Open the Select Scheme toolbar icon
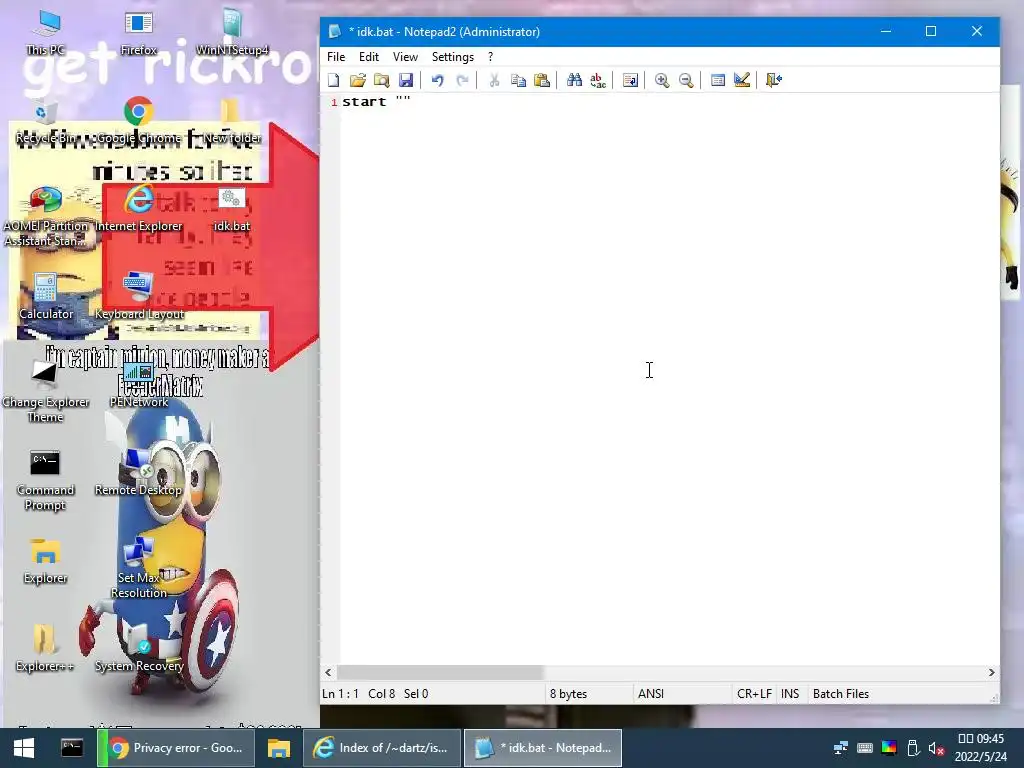 pos(718,80)
